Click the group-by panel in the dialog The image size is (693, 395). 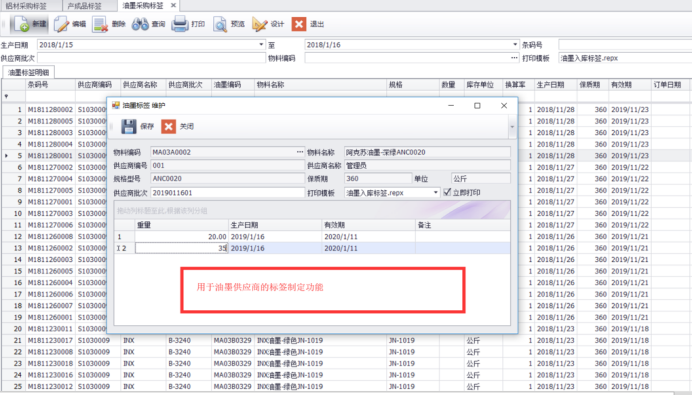pyautogui.click(x=312, y=210)
